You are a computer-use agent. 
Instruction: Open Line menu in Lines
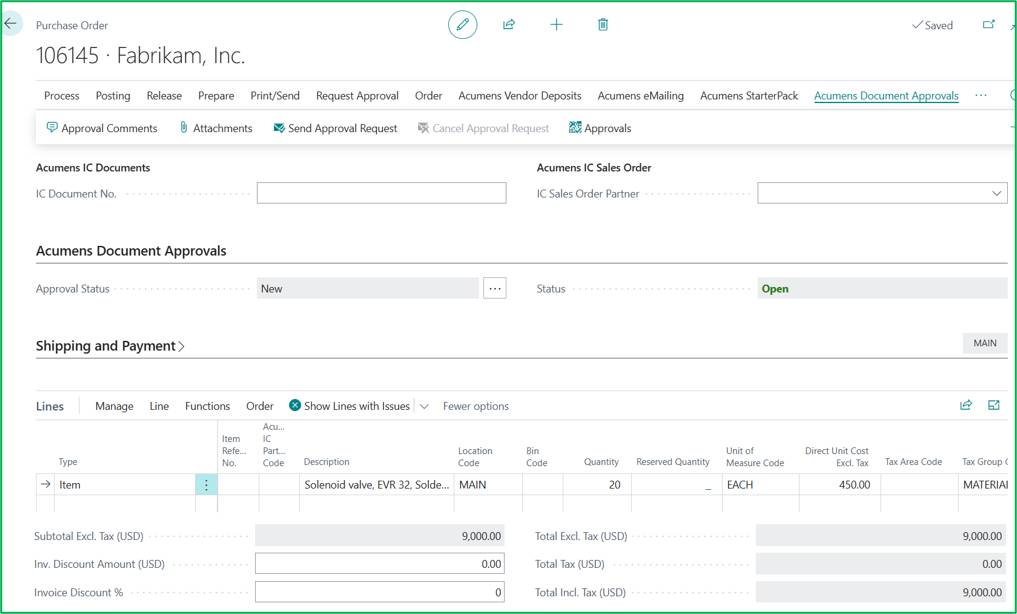[x=159, y=406]
